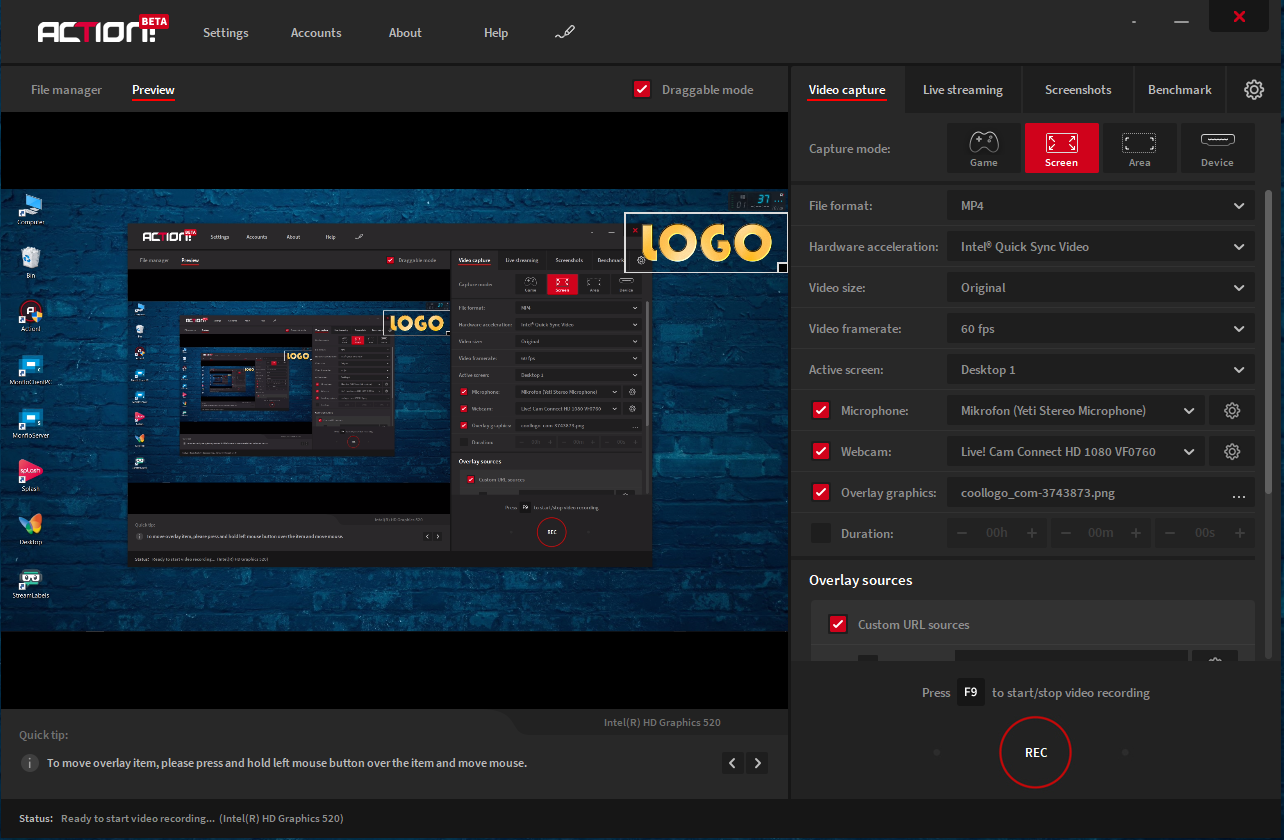Open the Help menu
1284x840 pixels.
pos(496,32)
